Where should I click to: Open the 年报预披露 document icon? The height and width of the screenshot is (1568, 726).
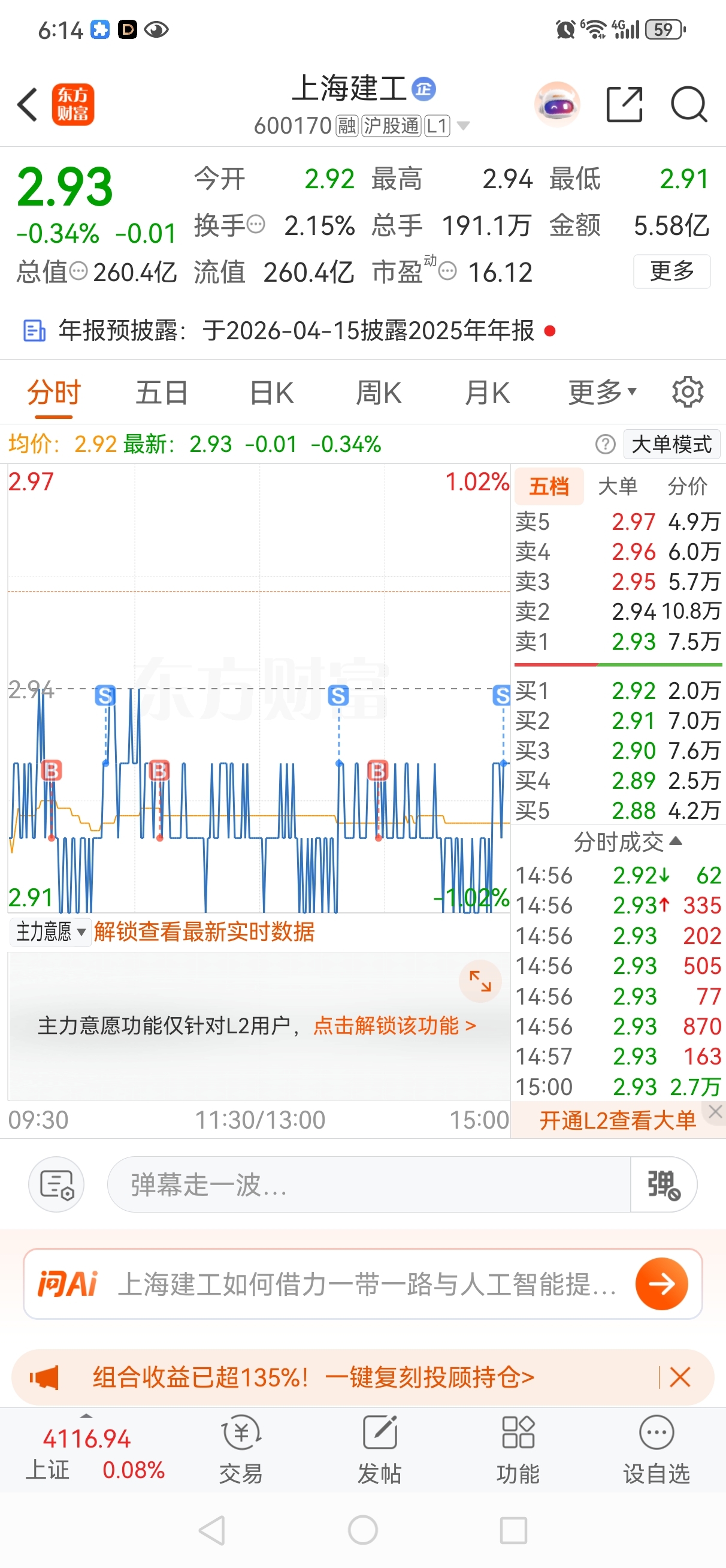(34, 330)
